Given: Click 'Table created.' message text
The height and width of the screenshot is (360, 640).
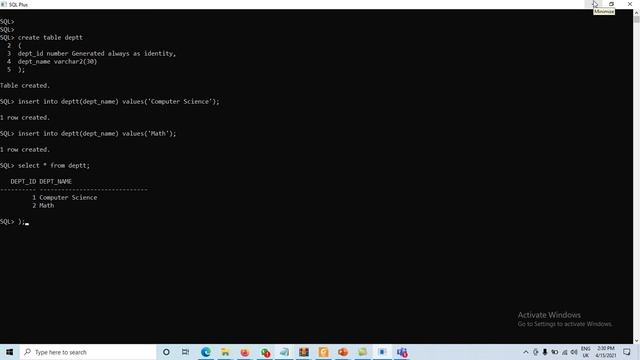Looking at the screenshot, I should tap(25, 85).
